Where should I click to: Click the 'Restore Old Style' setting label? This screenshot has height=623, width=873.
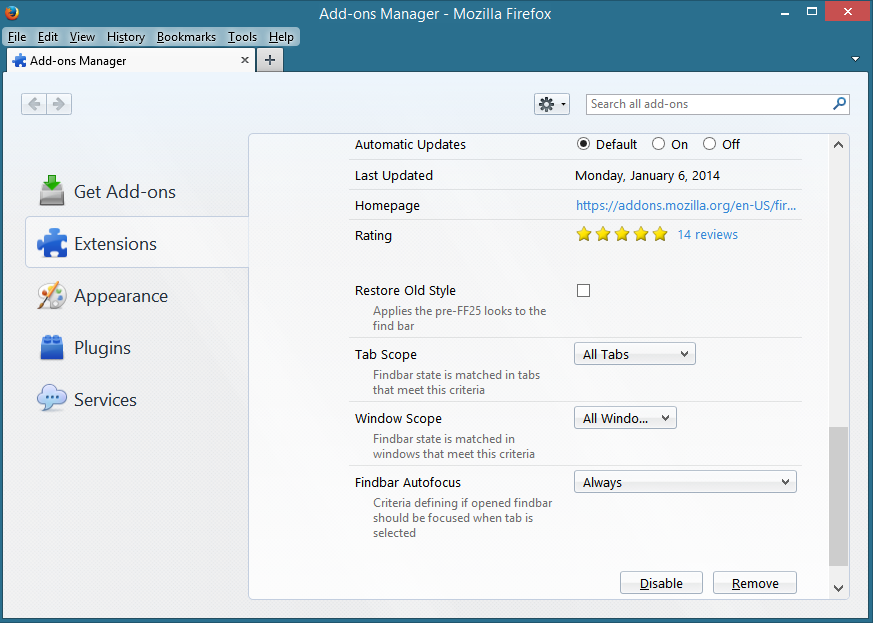click(405, 291)
